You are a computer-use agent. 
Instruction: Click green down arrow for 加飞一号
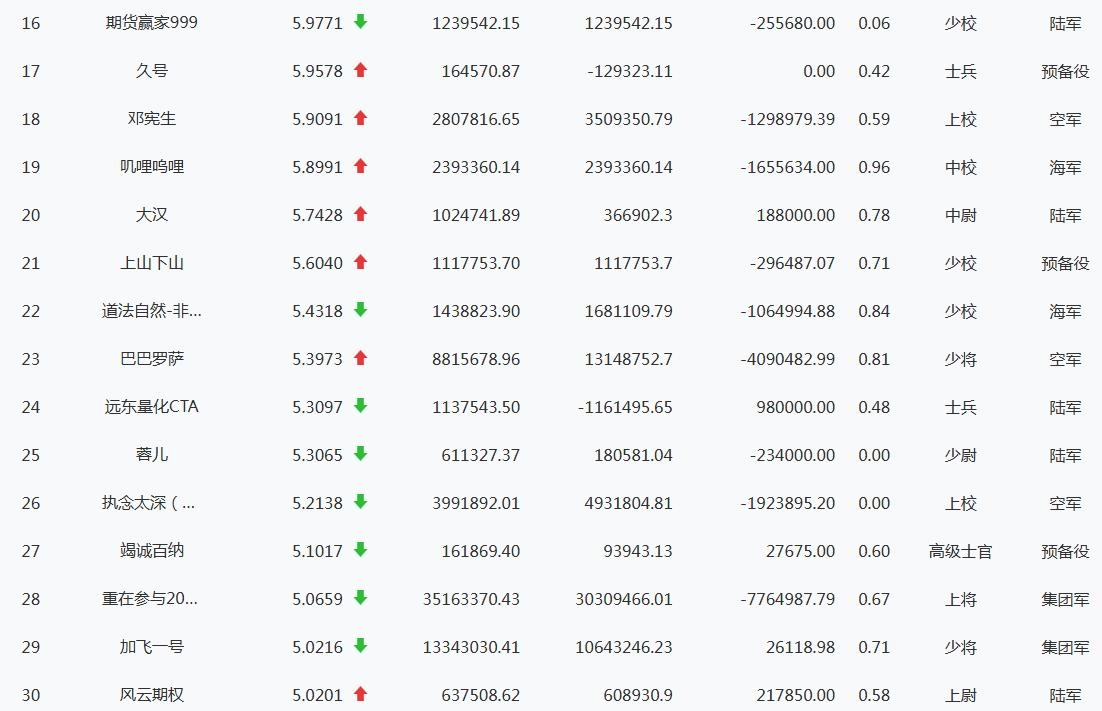point(360,646)
